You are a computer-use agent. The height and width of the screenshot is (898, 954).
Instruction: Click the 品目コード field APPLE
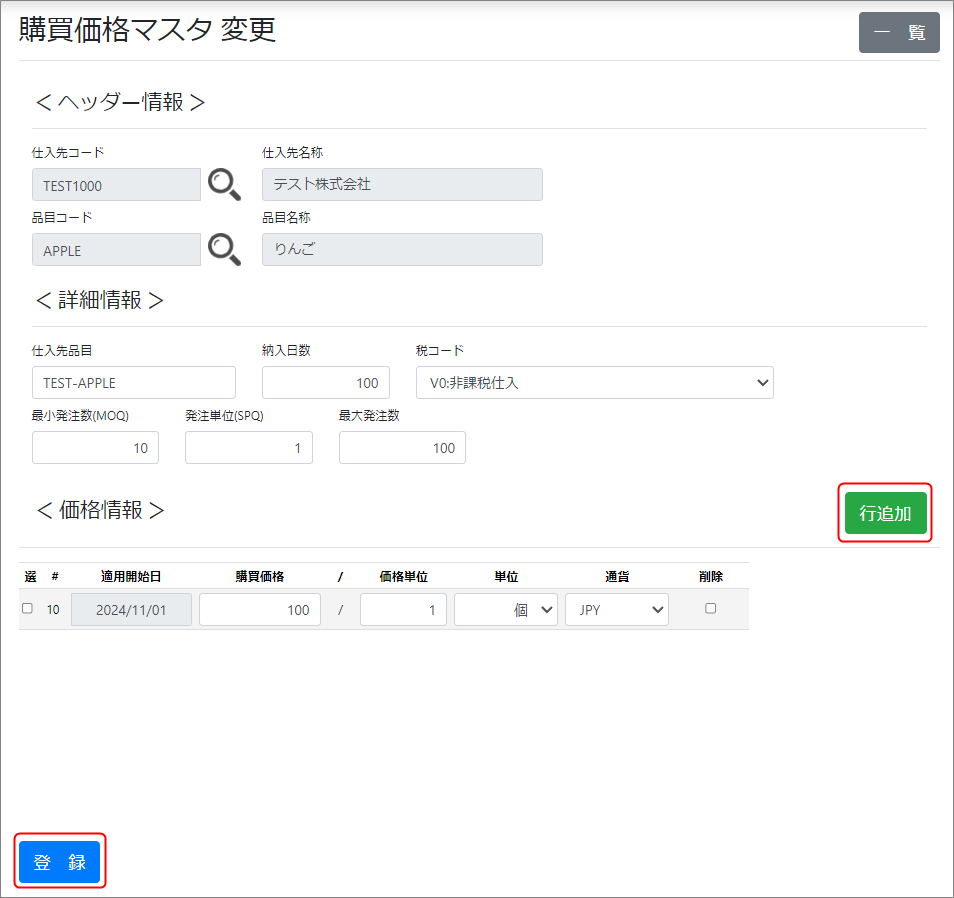coord(116,250)
